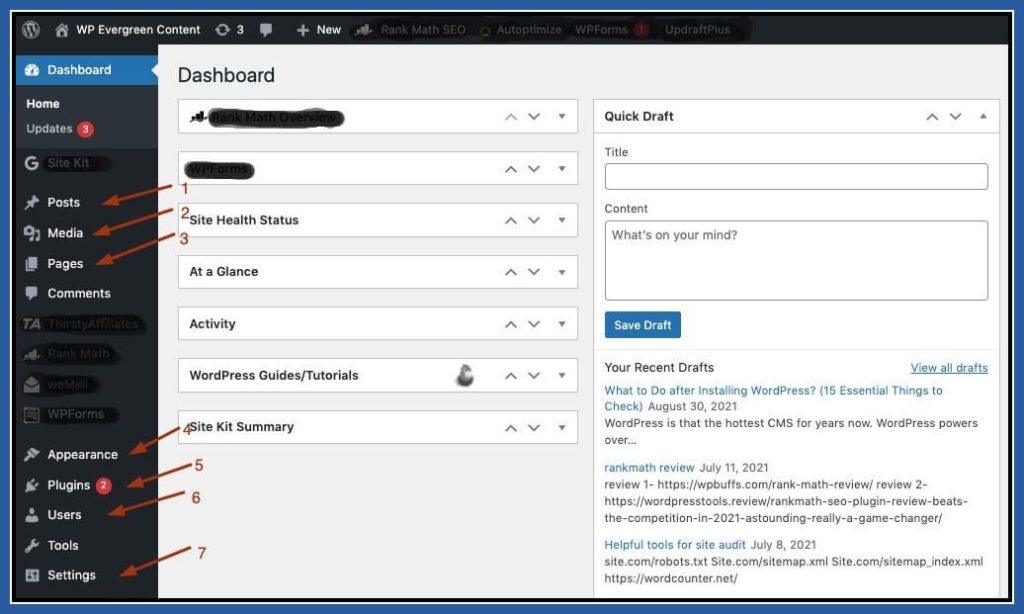Move Site Health Status widget up
The image size is (1024, 614).
coord(511,221)
